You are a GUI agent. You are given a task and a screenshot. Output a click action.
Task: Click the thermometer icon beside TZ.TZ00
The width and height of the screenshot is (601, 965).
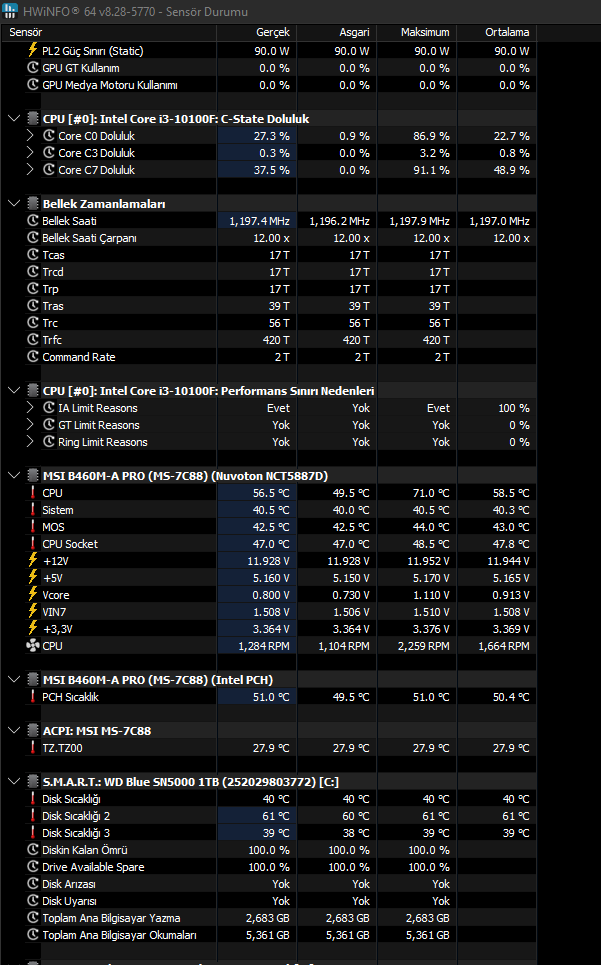click(33, 747)
